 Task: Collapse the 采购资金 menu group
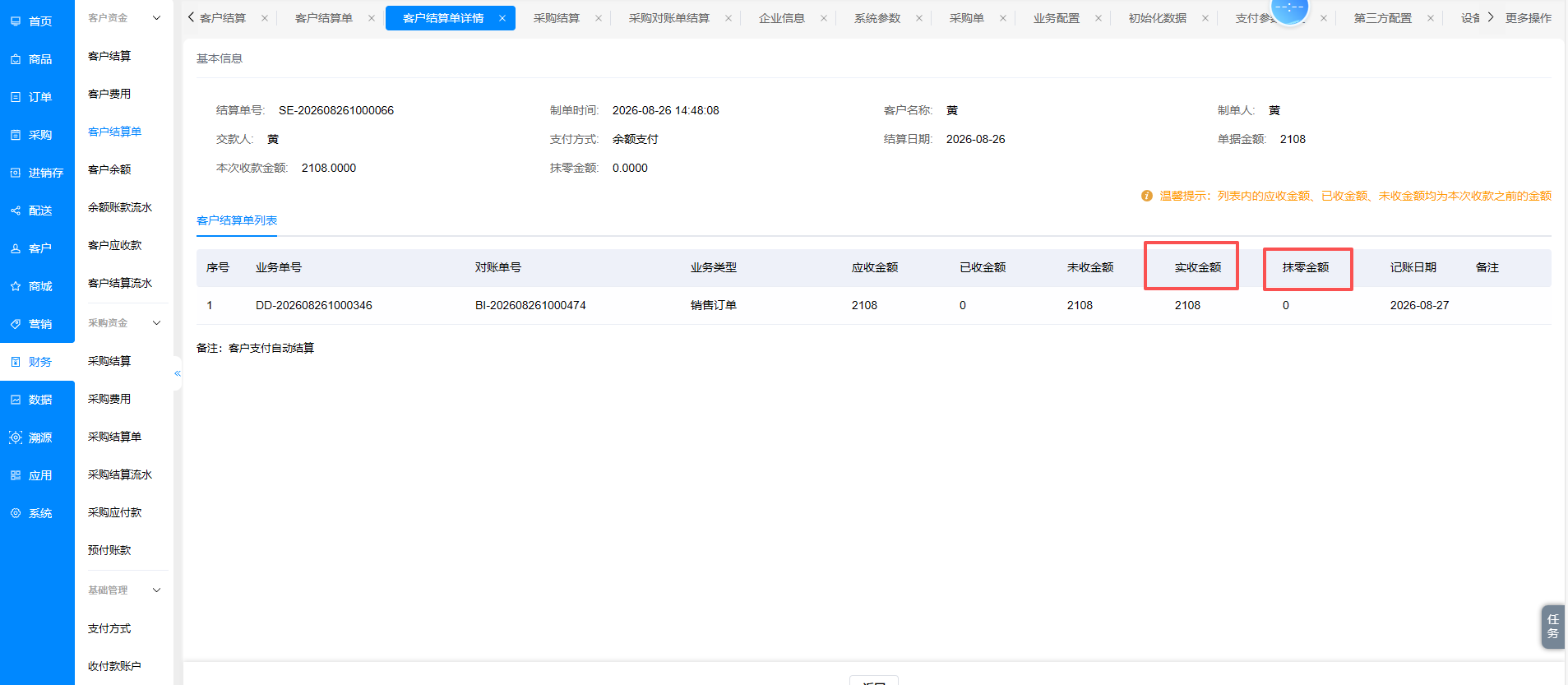click(x=157, y=323)
